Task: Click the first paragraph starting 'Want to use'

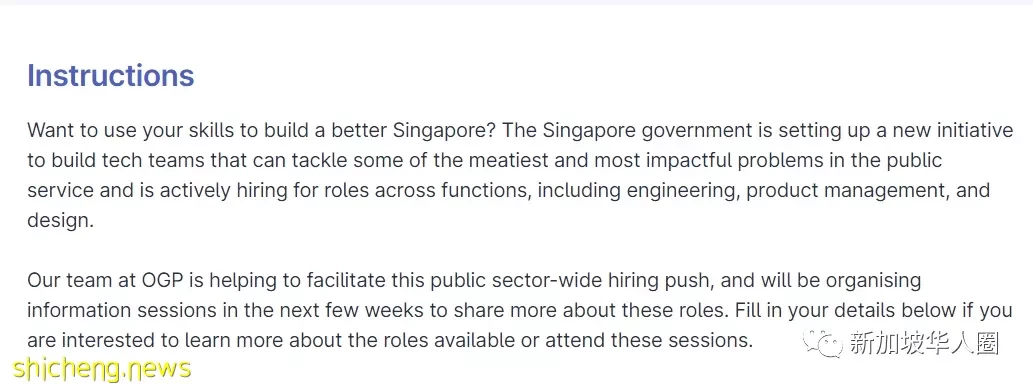Action: [x=520, y=175]
